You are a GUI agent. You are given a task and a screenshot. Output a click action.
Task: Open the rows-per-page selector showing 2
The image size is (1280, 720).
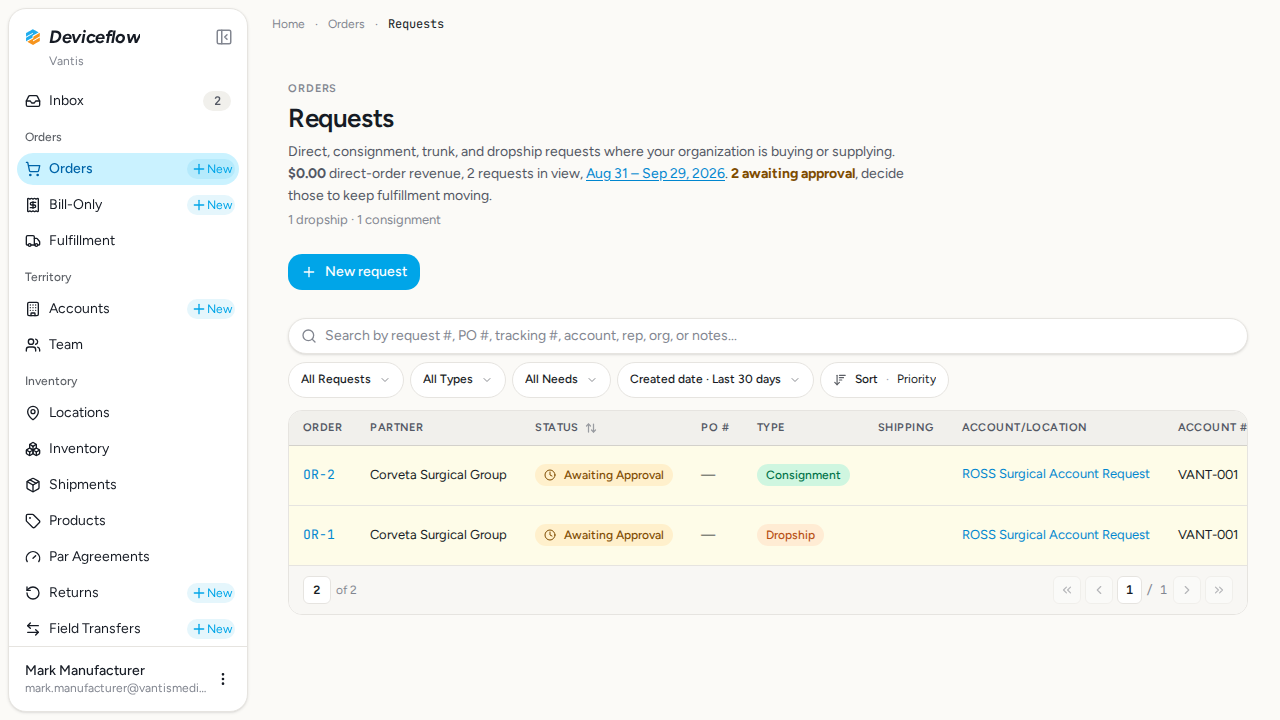click(x=317, y=590)
